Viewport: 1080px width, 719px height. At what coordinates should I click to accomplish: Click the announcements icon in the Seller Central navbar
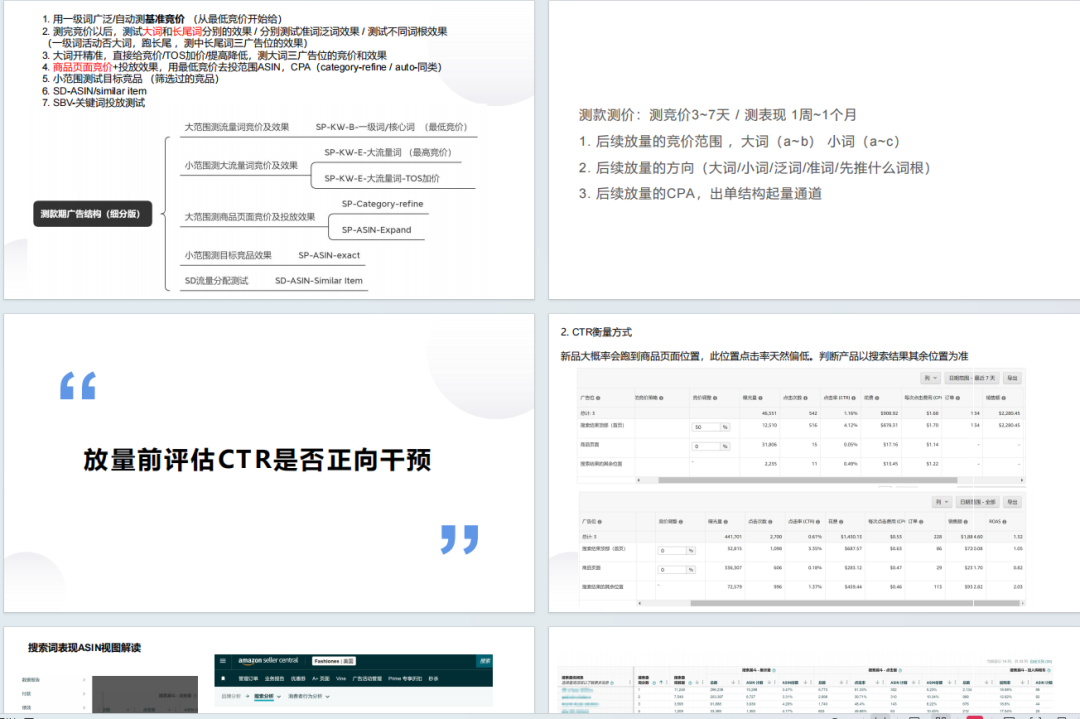click(x=222, y=679)
